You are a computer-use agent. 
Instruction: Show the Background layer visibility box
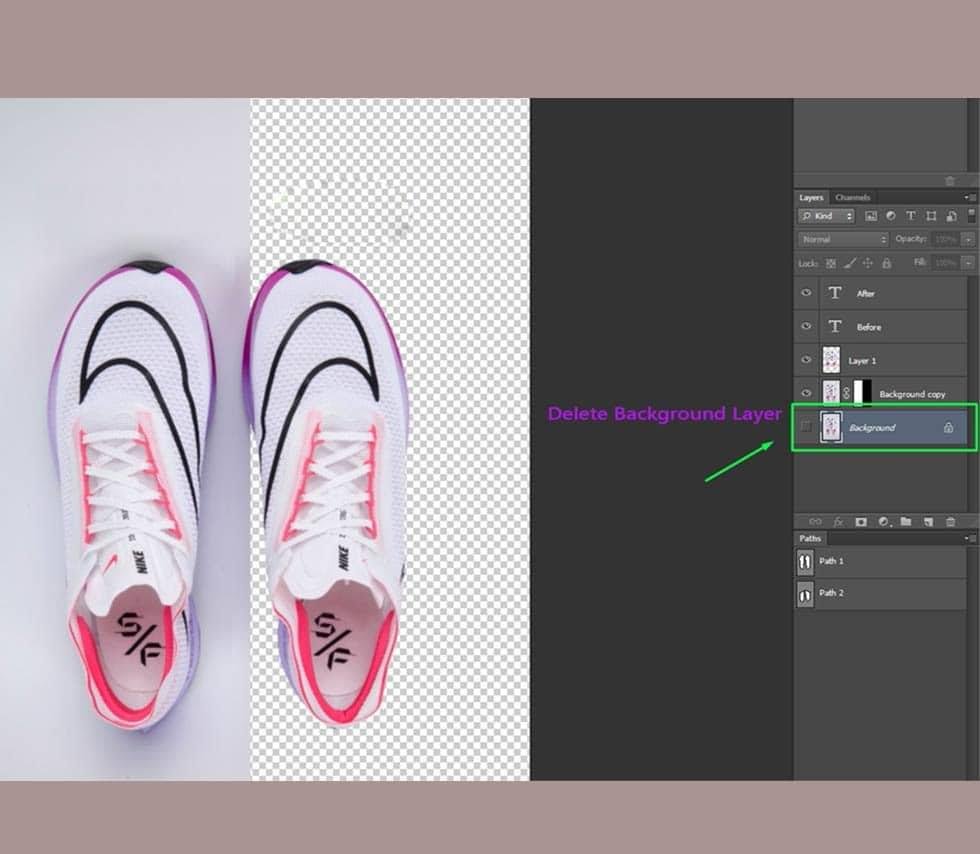coord(806,427)
